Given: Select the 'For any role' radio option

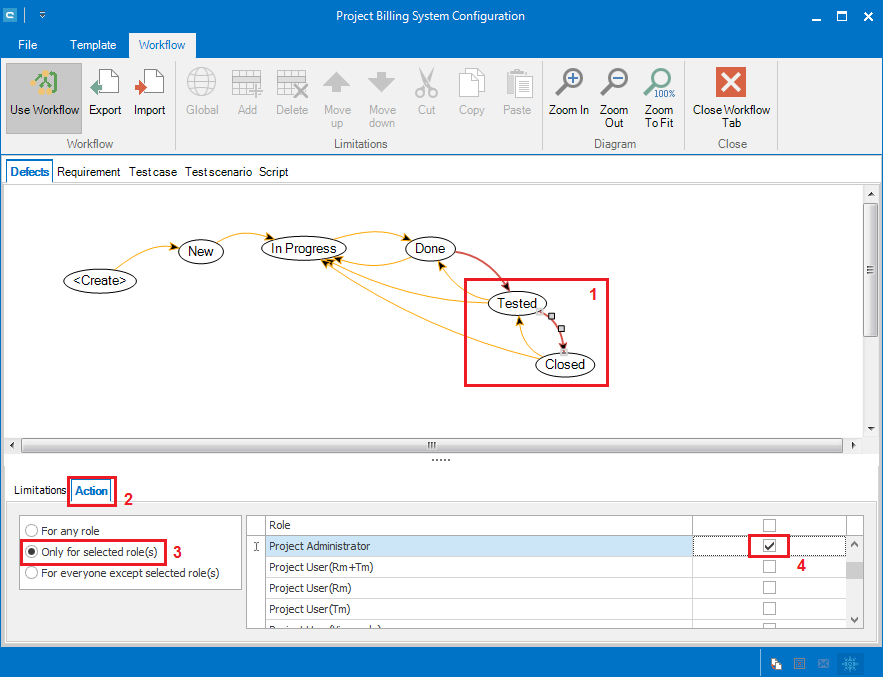Looking at the screenshot, I should point(33,531).
